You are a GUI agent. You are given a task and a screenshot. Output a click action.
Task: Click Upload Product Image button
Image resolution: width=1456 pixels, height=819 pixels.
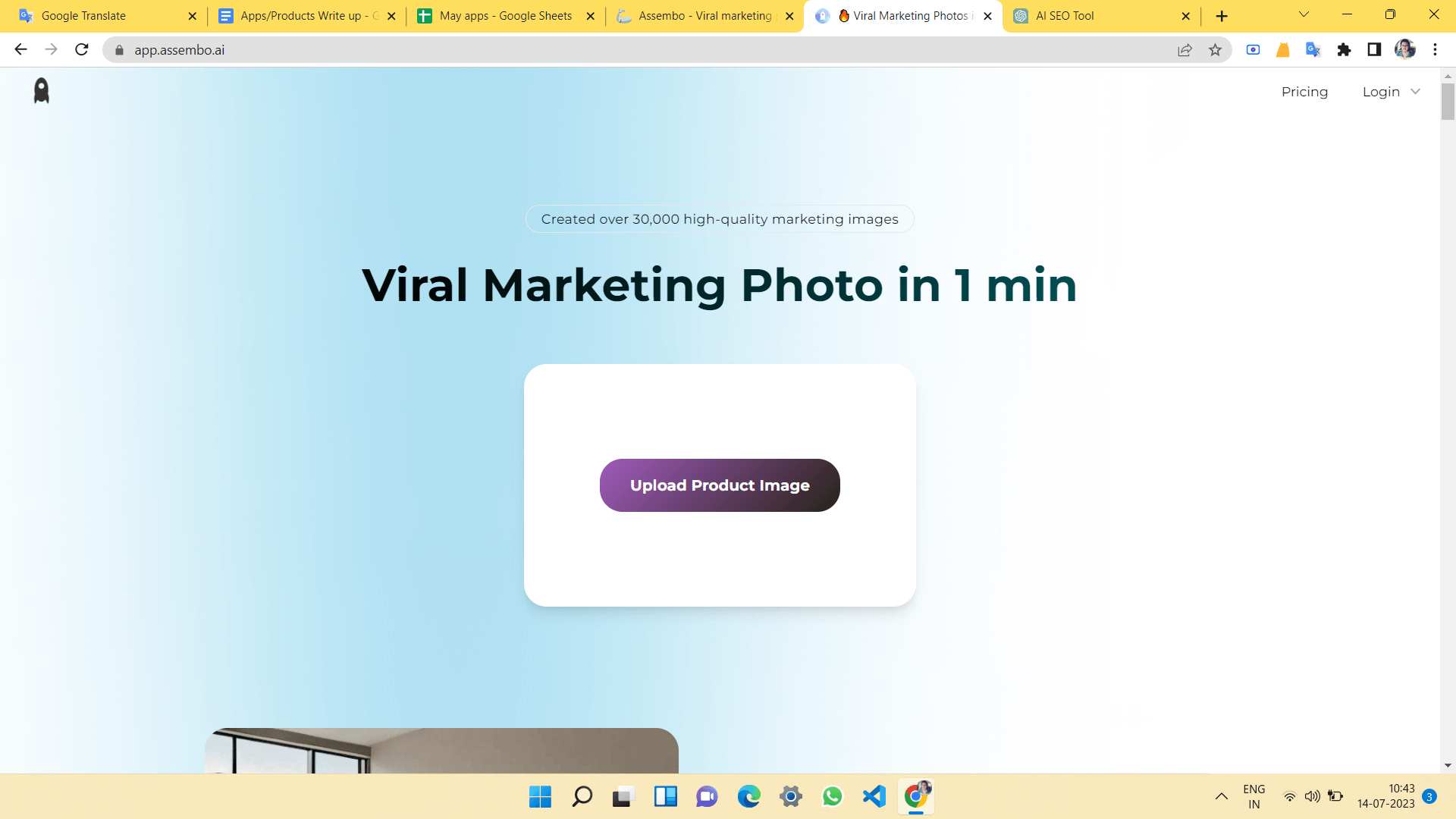click(720, 485)
